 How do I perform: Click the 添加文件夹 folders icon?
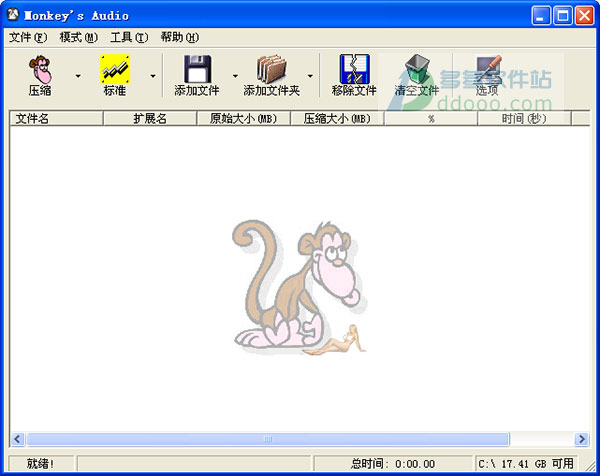tap(271, 69)
